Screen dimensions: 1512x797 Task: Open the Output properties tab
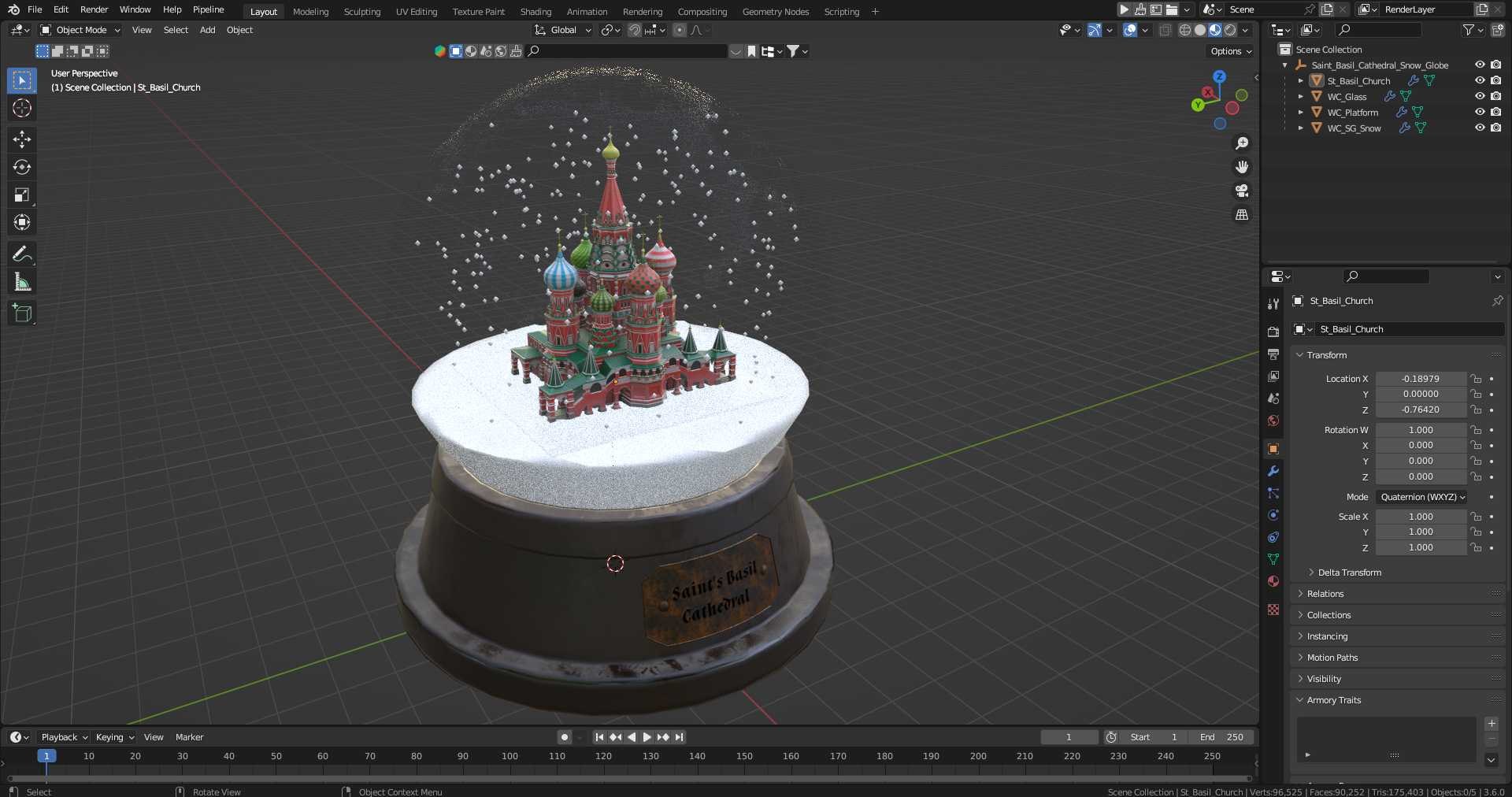click(1273, 354)
